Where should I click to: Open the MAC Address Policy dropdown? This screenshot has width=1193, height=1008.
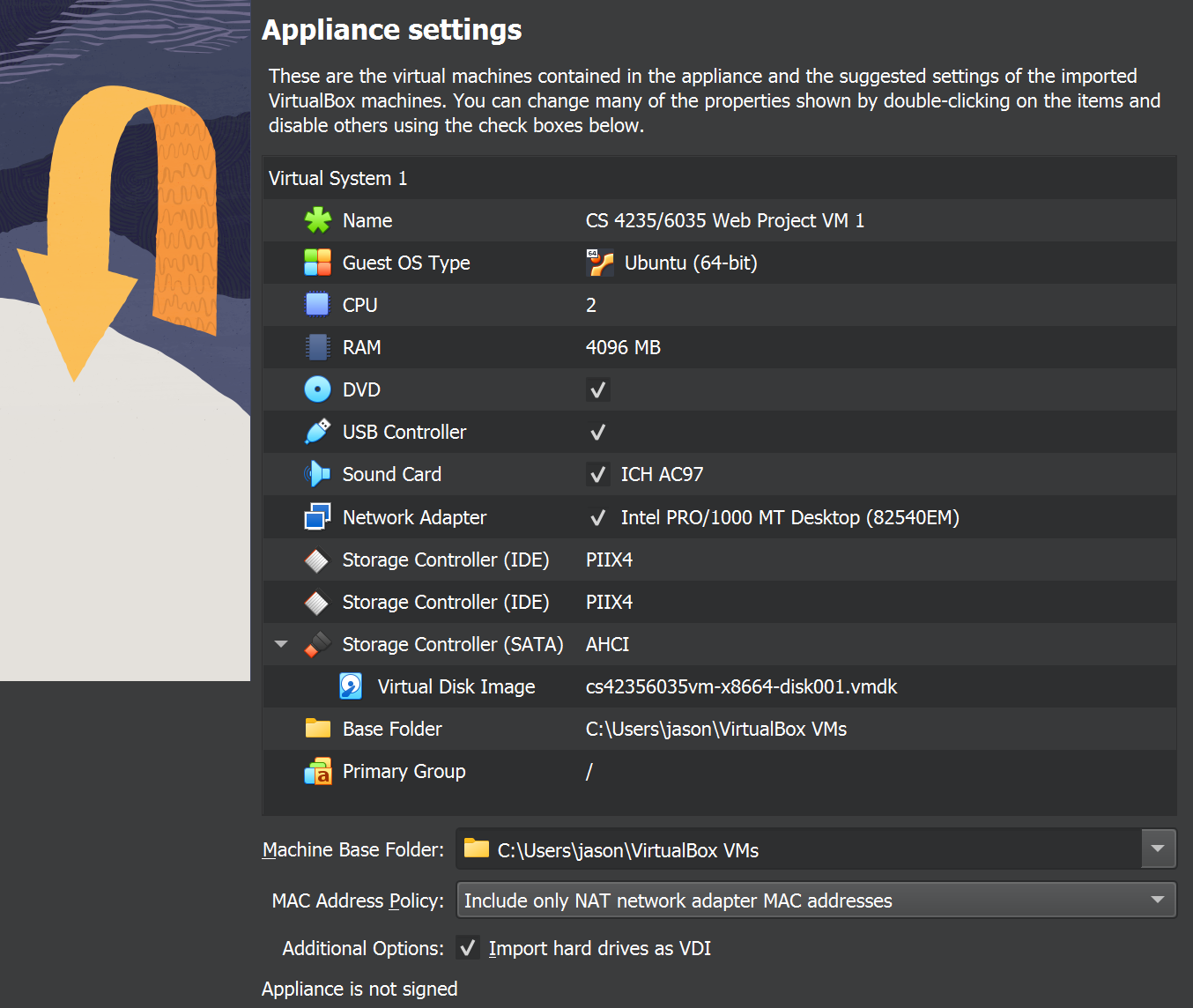pyautogui.click(x=816, y=901)
